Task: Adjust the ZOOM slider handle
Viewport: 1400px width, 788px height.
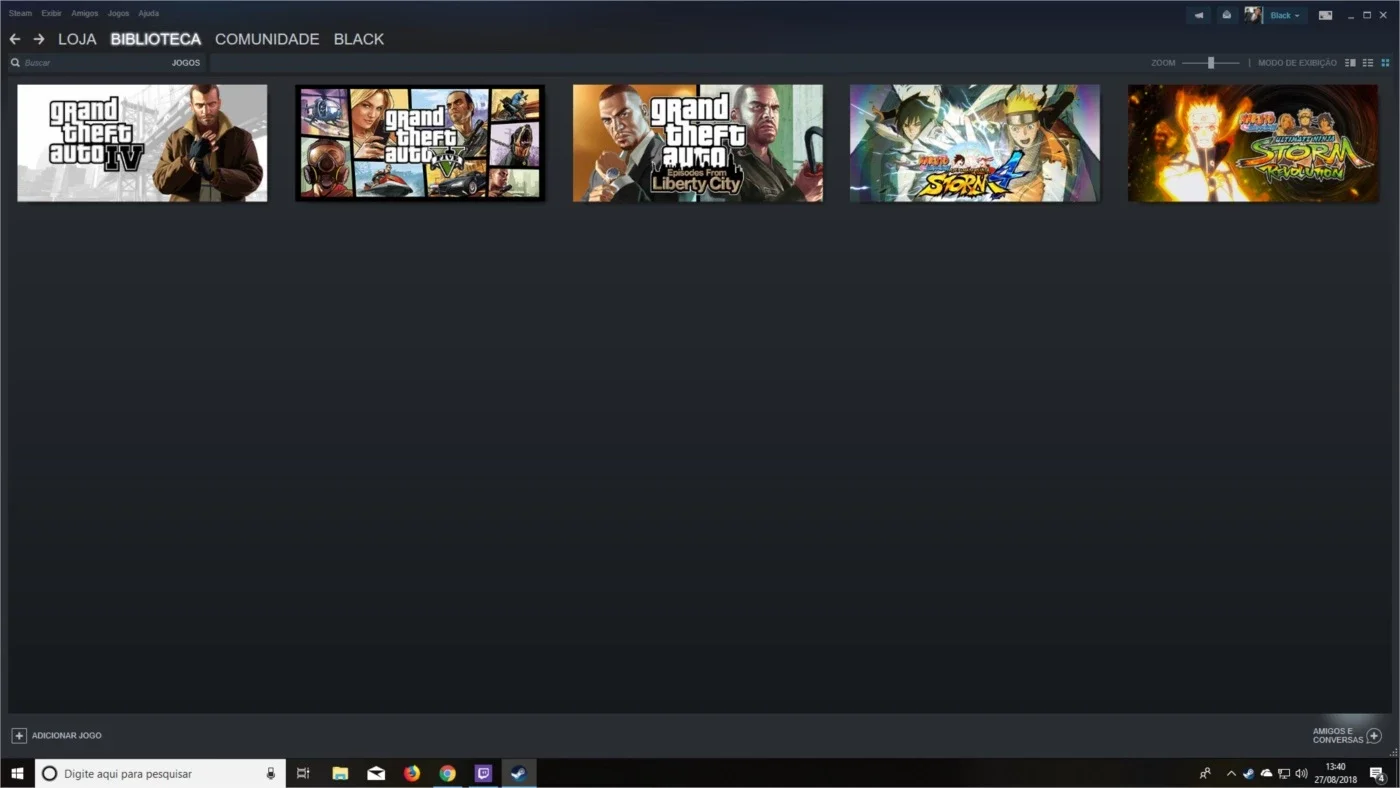Action: [1211, 63]
